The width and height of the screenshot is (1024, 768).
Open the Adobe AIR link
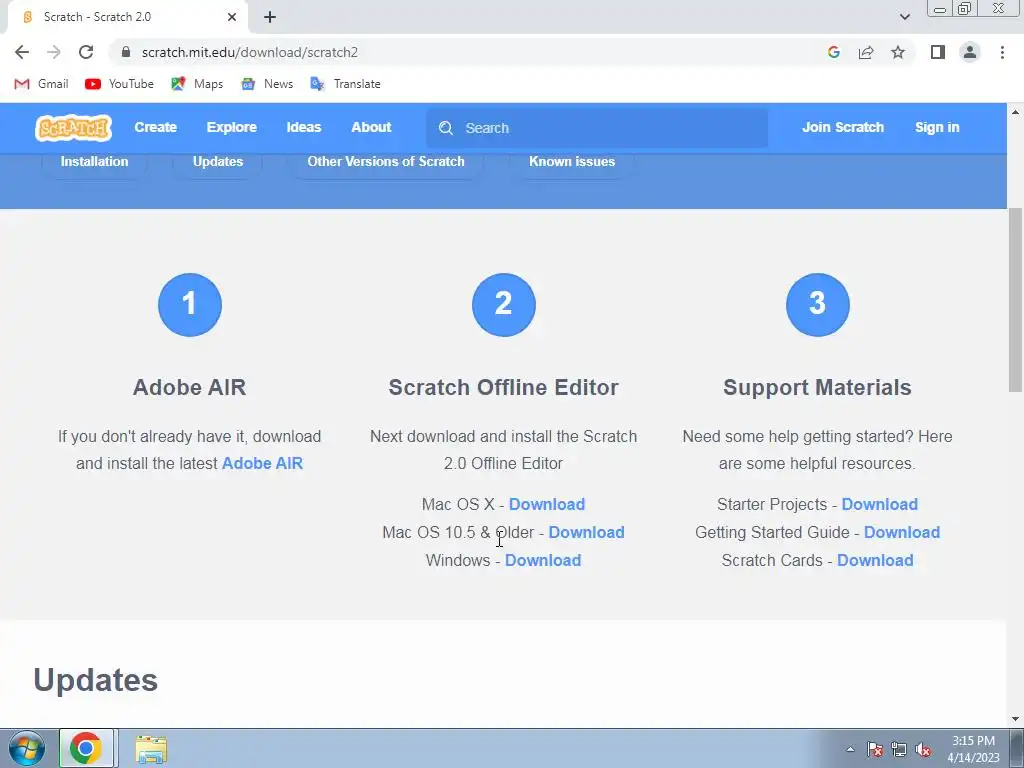263,464
